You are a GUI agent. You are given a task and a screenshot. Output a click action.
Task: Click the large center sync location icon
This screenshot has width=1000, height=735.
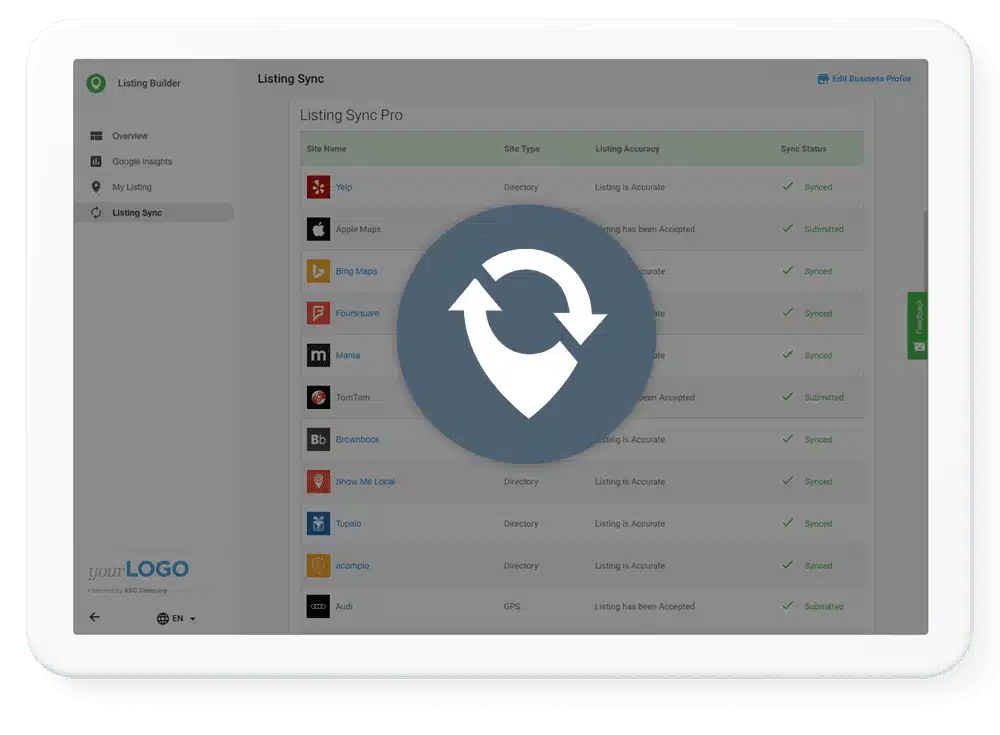tap(526, 334)
